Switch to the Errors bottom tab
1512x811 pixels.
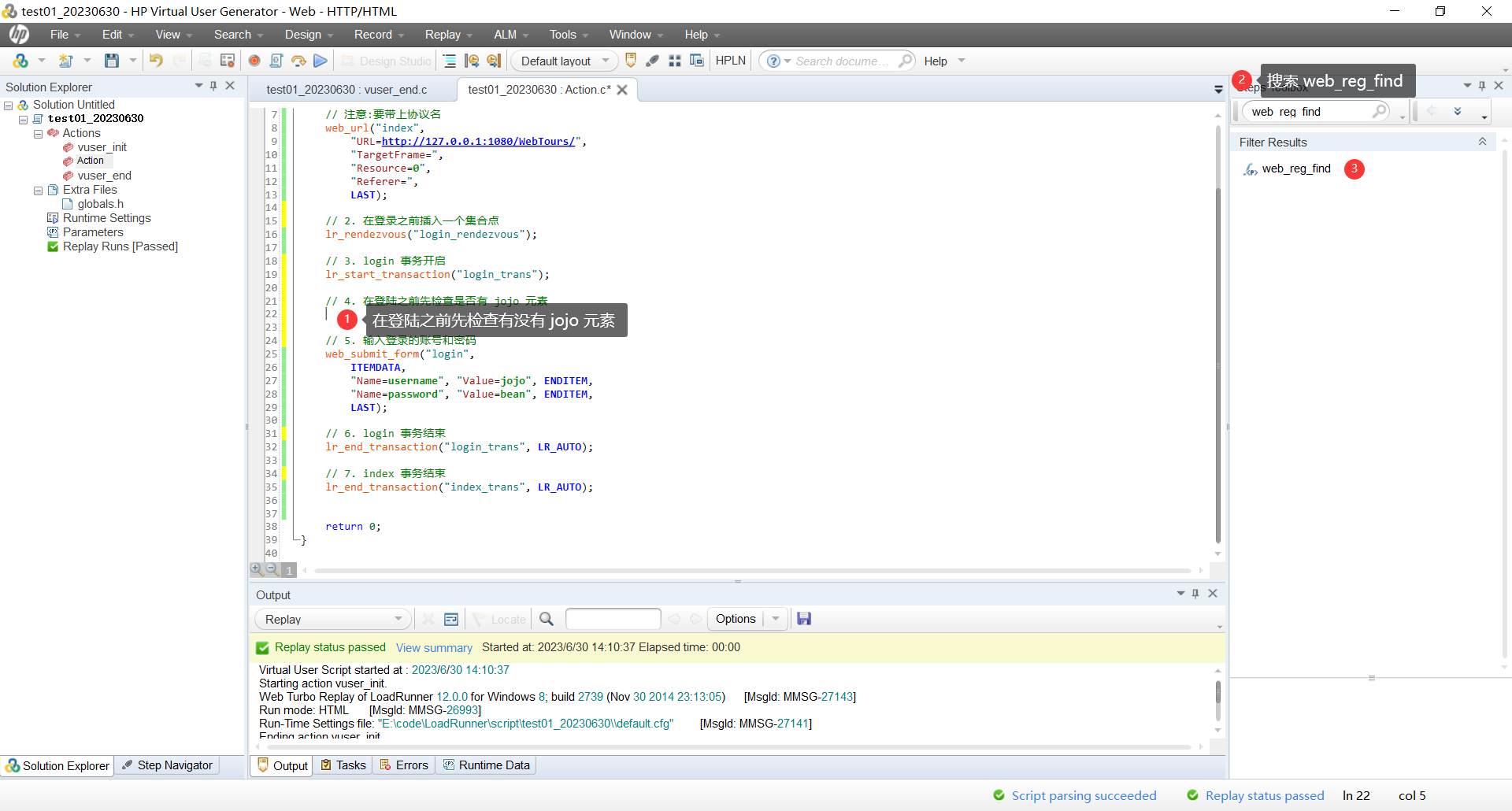point(404,765)
